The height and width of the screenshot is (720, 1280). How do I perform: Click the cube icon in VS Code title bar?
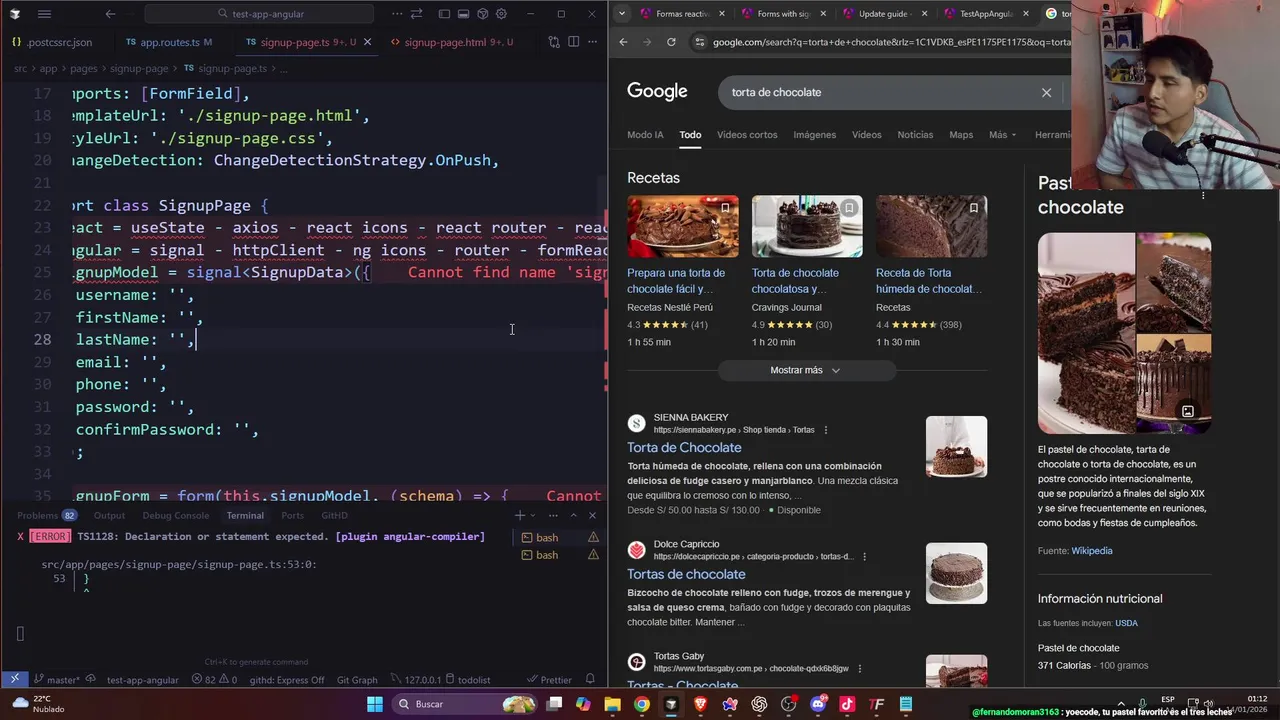point(483,14)
